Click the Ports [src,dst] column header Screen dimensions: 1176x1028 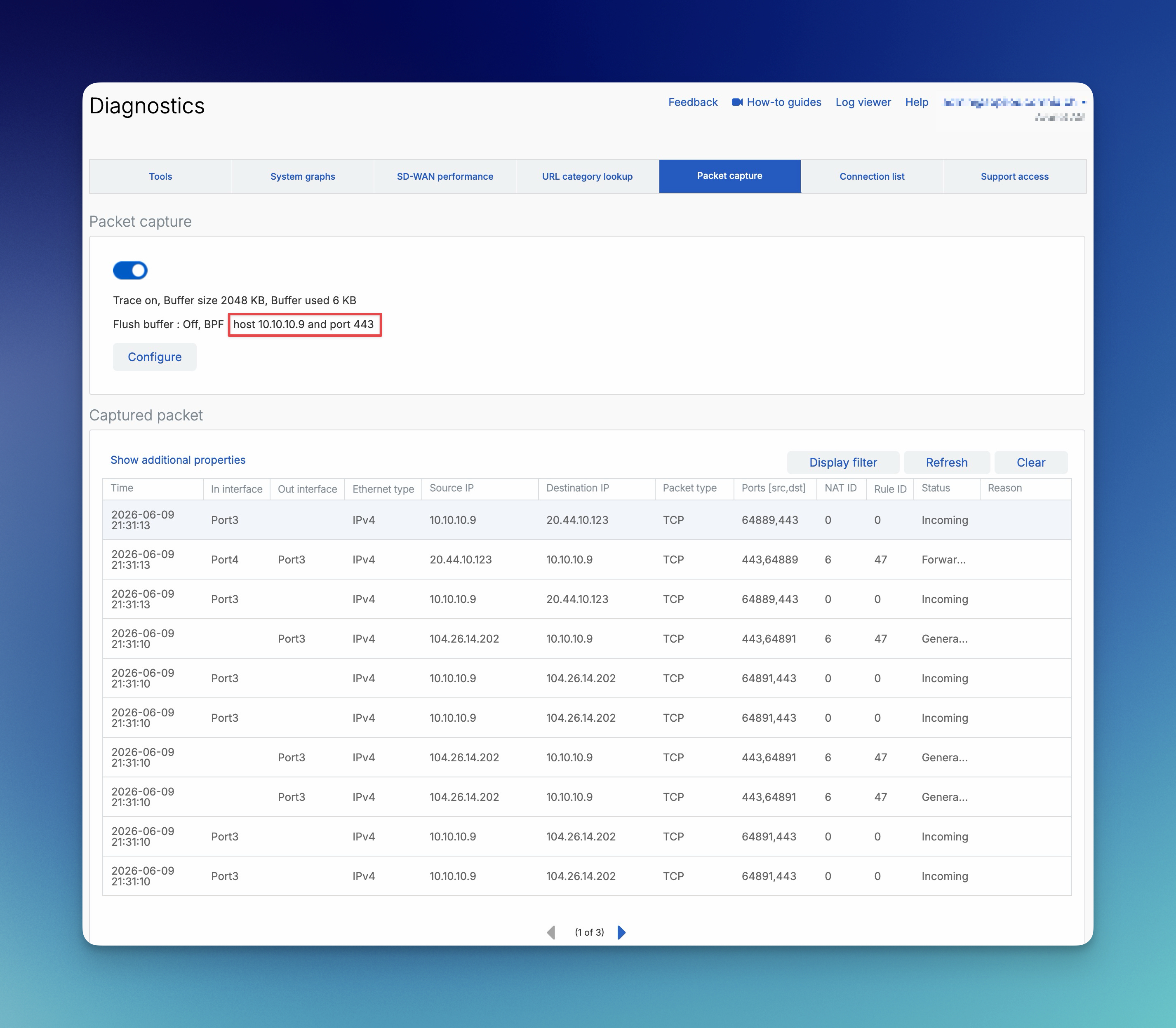click(x=775, y=488)
